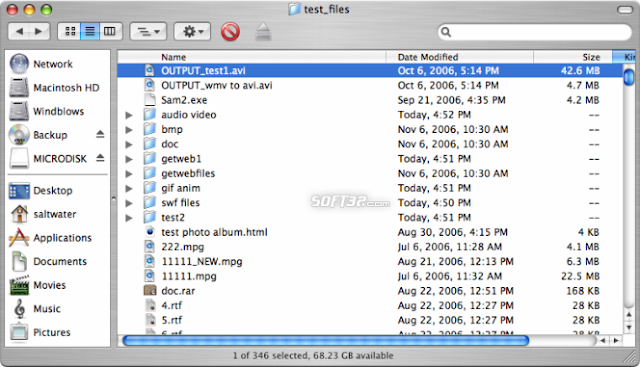Expand the audio video folder

(x=129, y=115)
